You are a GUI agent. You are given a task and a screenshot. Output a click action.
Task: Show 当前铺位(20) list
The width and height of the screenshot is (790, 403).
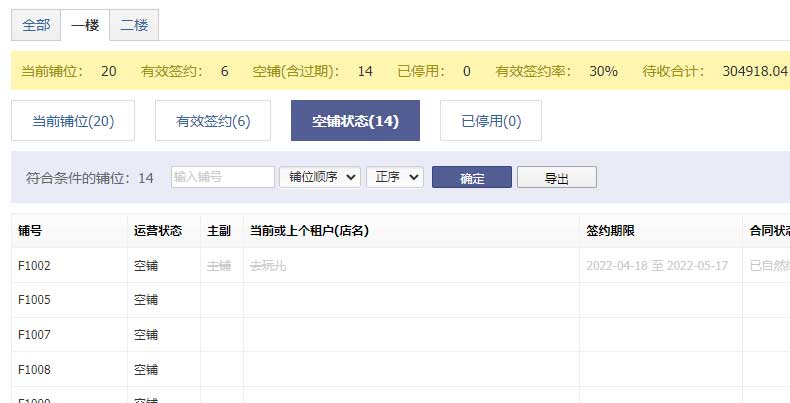(x=73, y=120)
